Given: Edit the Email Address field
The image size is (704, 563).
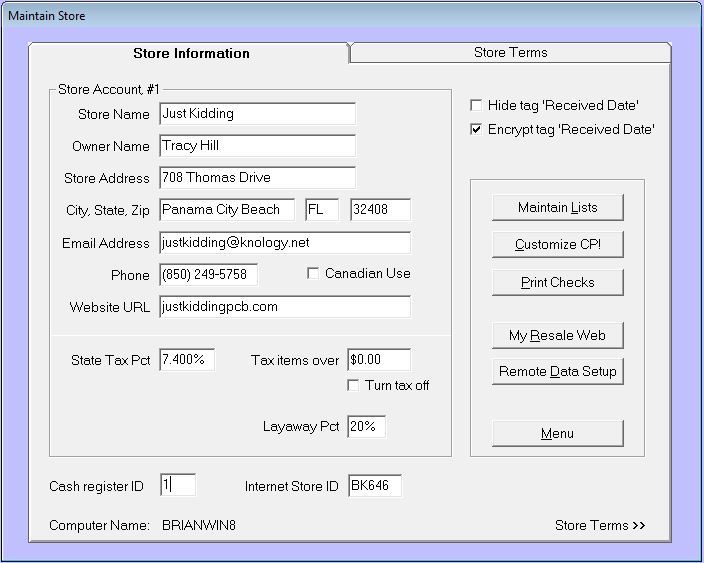Looking at the screenshot, I should [285, 243].
